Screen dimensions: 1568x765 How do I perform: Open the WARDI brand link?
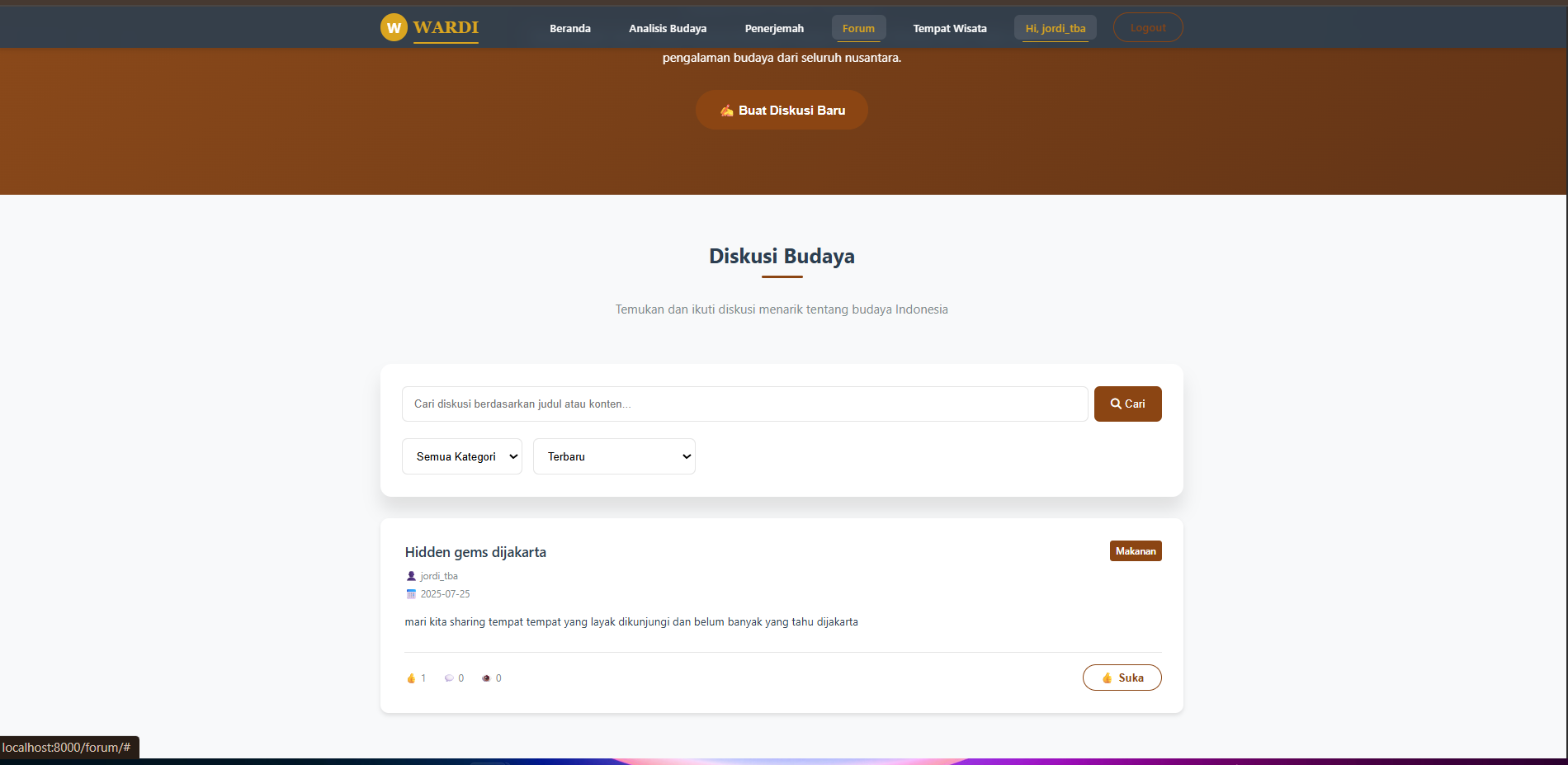coord(446,27)
